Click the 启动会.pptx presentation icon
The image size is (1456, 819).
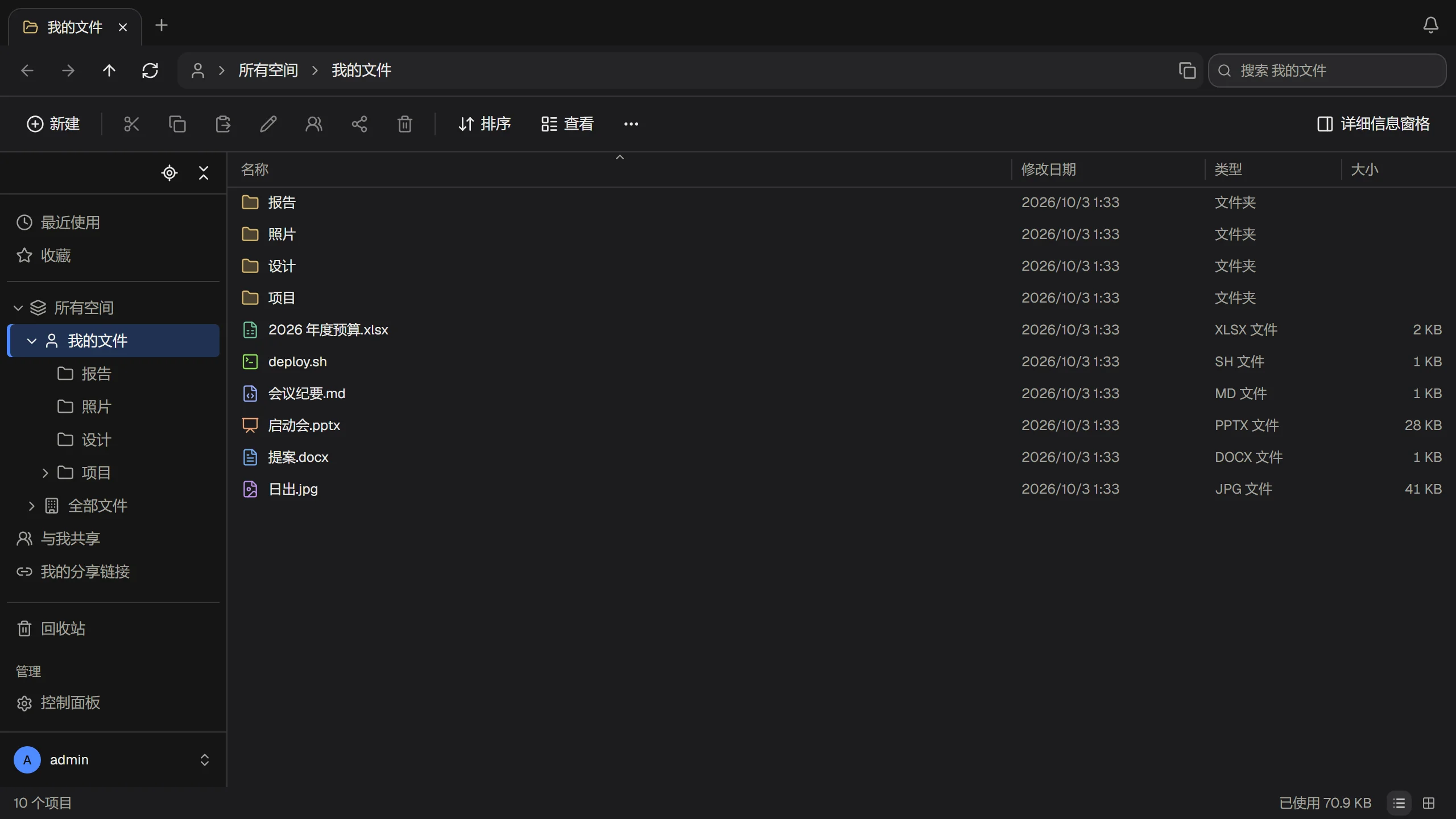[x=250, y=425]
